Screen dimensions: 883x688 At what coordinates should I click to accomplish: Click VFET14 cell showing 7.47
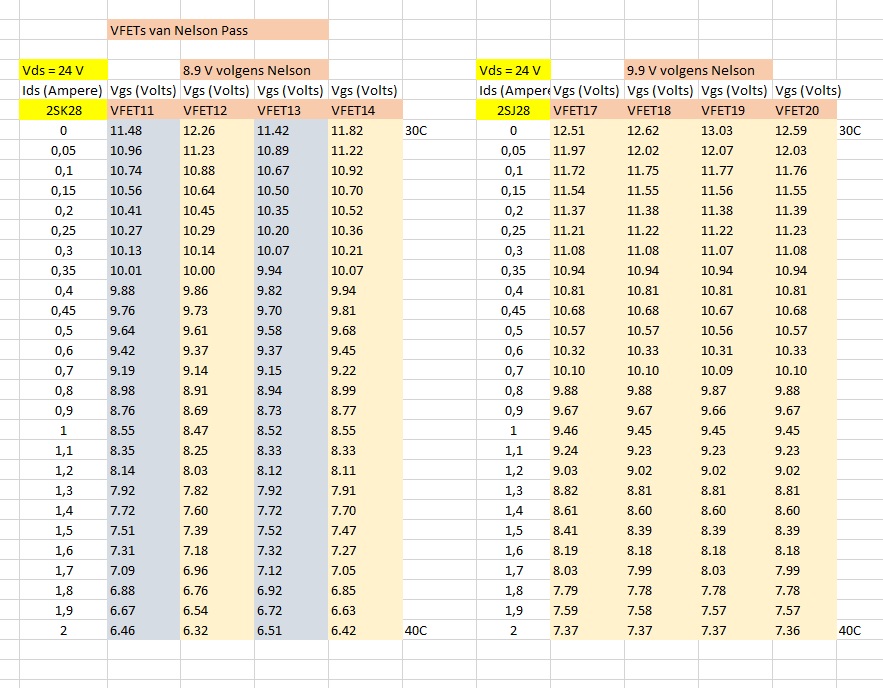[x=365, y=530]
